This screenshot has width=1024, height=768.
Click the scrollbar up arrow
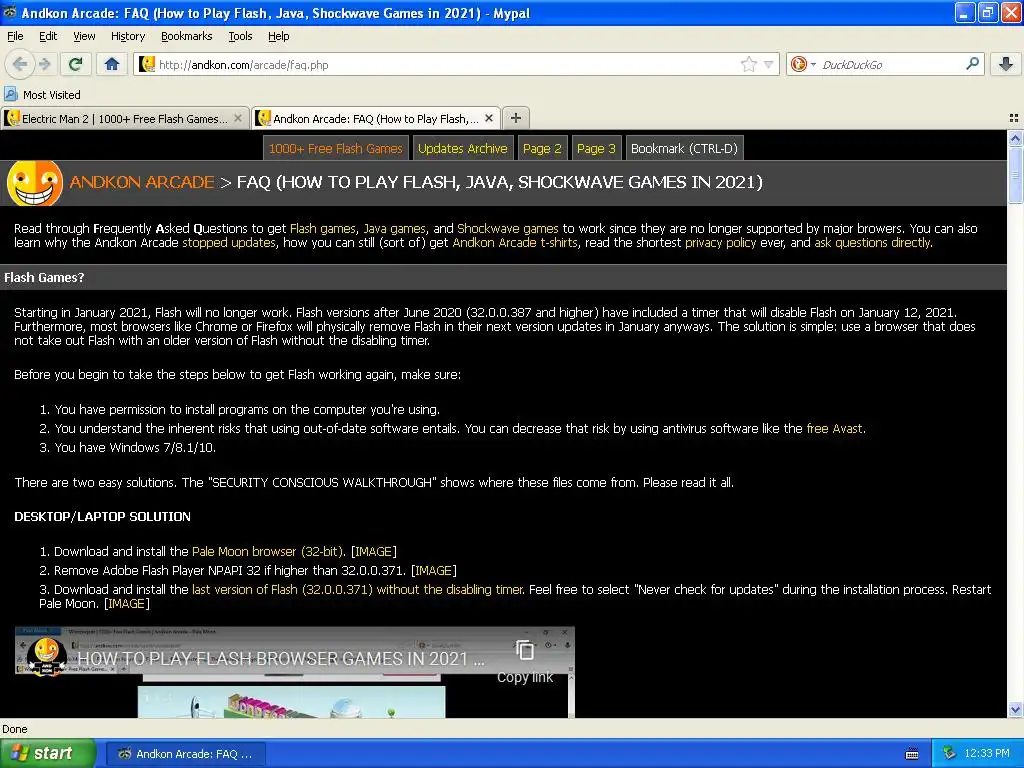[1015, 138]
